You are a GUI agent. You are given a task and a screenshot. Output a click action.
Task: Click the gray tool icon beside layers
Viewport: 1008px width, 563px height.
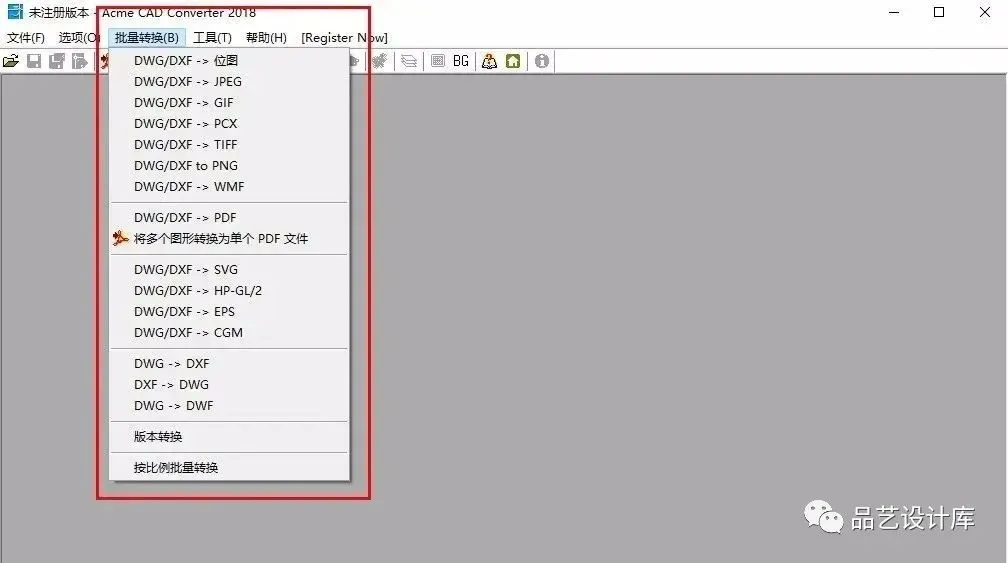(381, 61)
